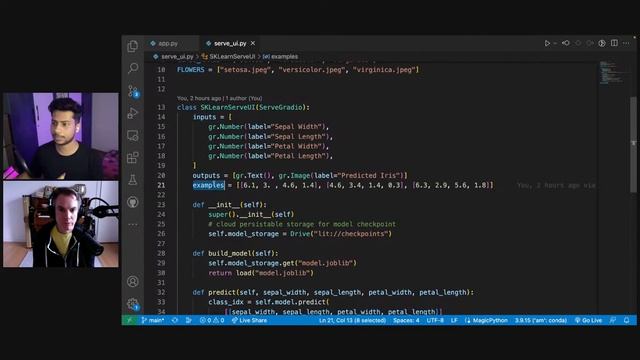
Task: Open the Source Control view
Action: point(133,91)
